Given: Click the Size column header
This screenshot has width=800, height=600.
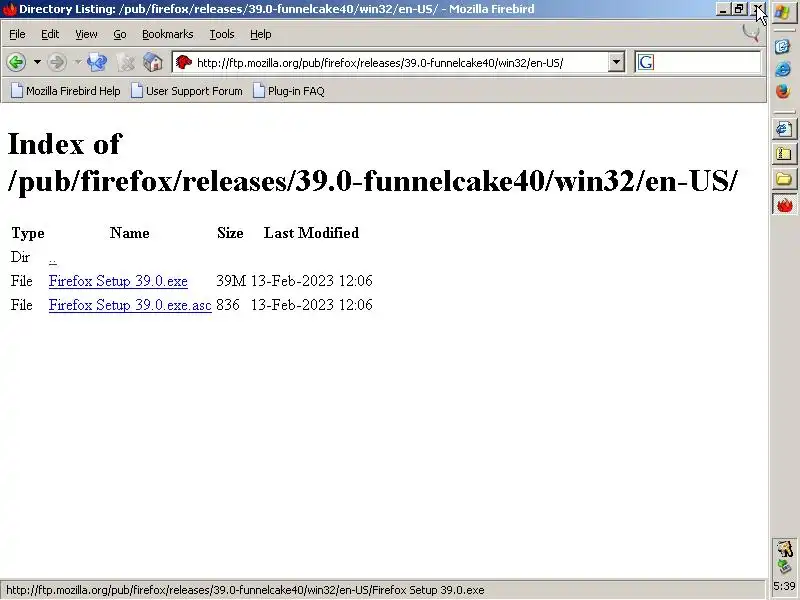Looking at the screenshot, I should 230,233.
